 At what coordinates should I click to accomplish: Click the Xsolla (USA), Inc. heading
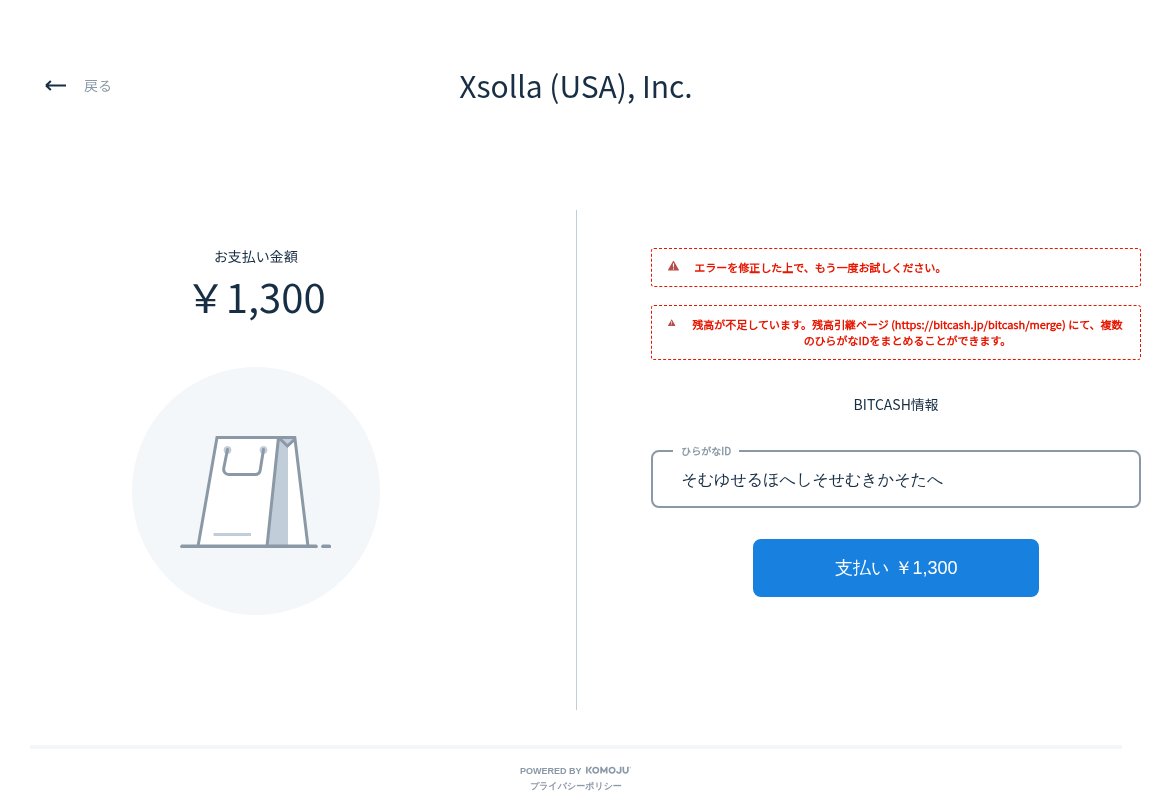[575, 87]
